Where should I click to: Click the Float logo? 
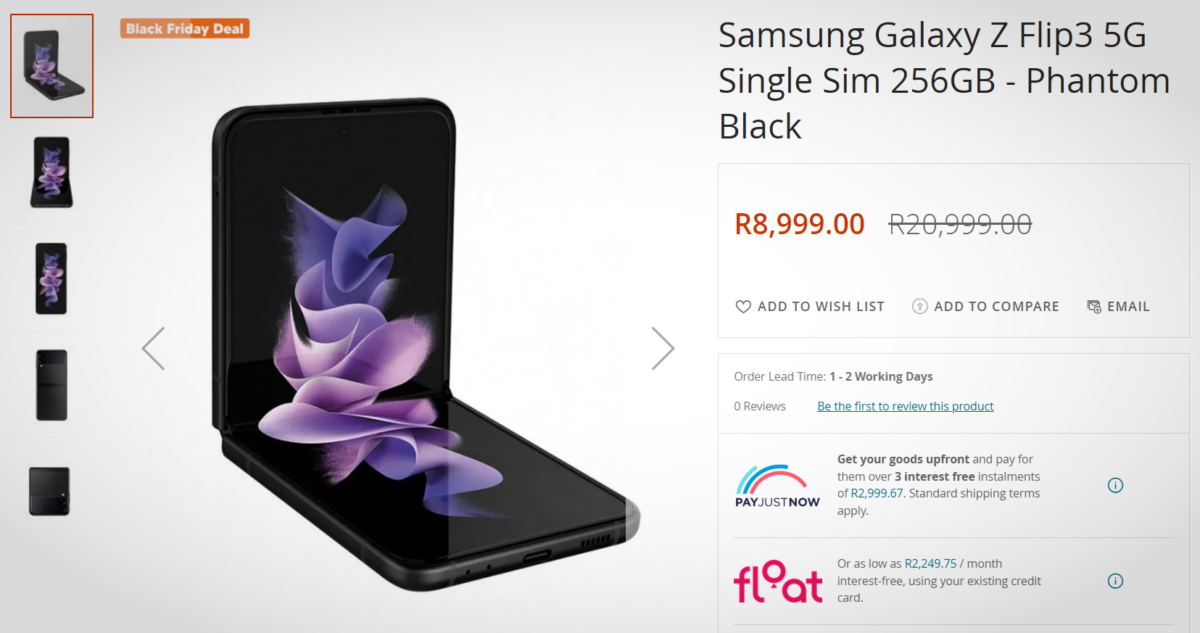pyautogui.click(x=777, y=582)
